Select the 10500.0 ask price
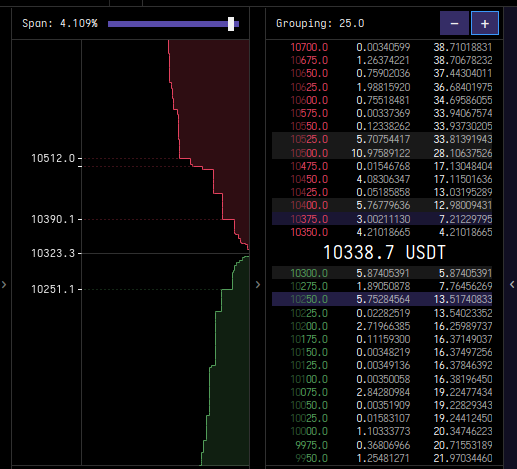The height and width of the screenshot is (469, 517). (x=309, y=153)
